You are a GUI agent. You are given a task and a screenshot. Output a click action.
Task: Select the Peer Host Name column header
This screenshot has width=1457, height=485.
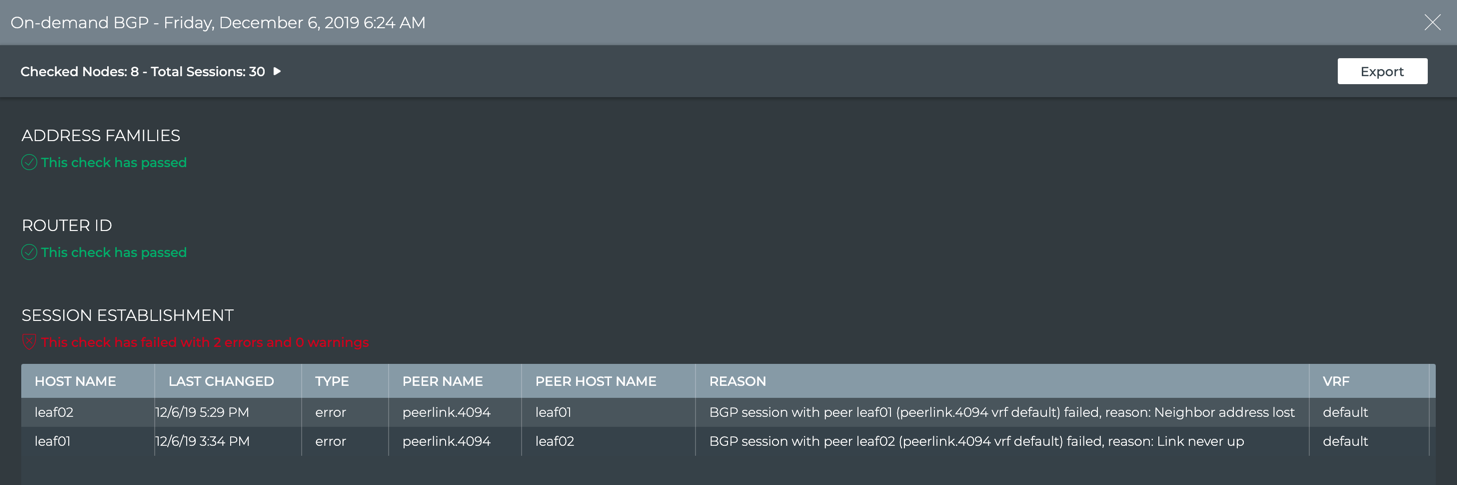click(595, 381)
